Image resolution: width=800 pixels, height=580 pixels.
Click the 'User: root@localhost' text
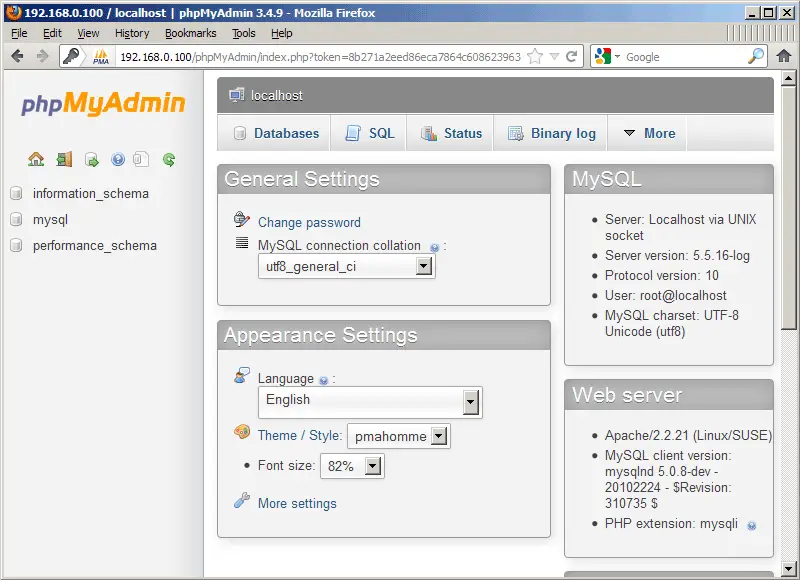(665, 295)
